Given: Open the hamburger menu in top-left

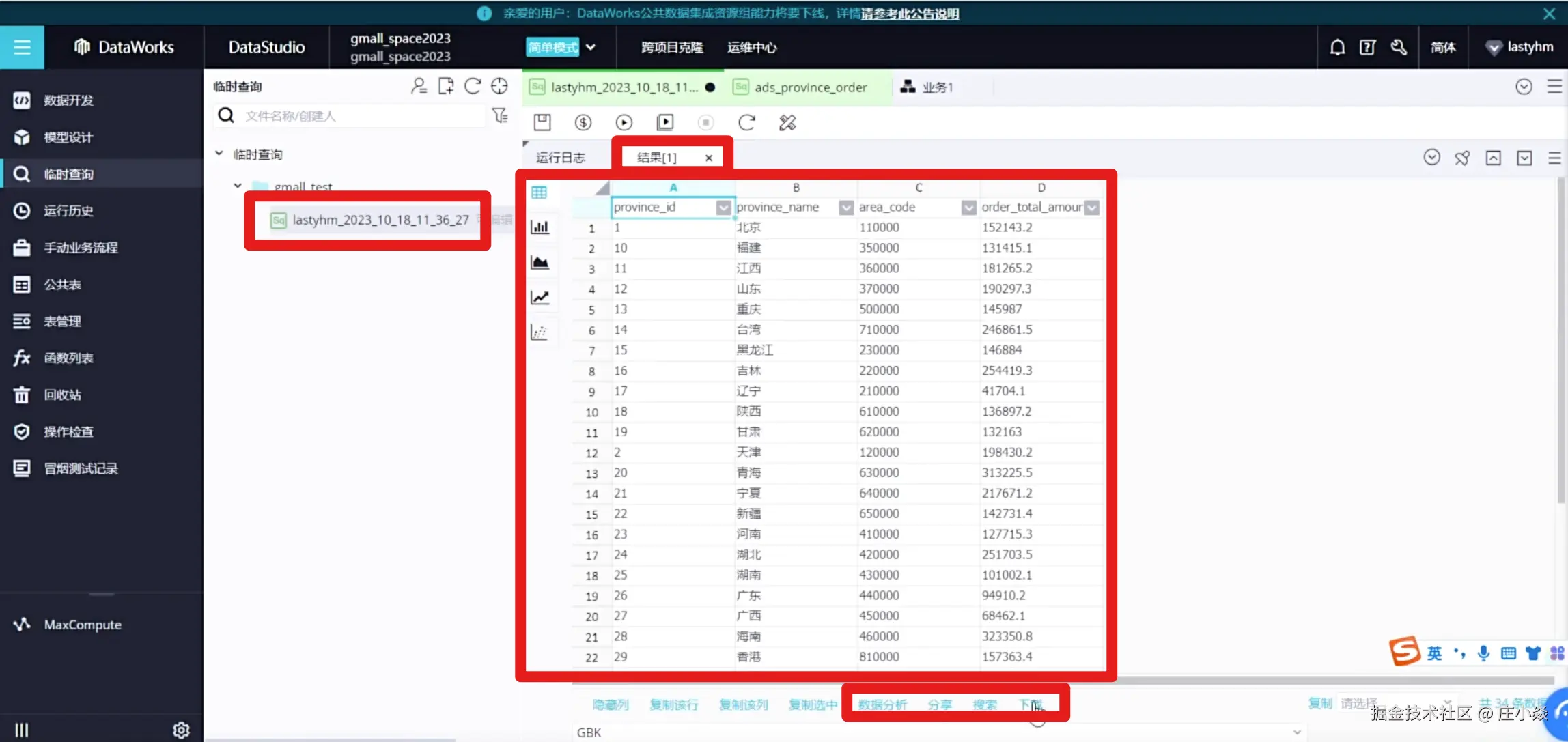Looking at the screenshot, I should pos(22,47).
